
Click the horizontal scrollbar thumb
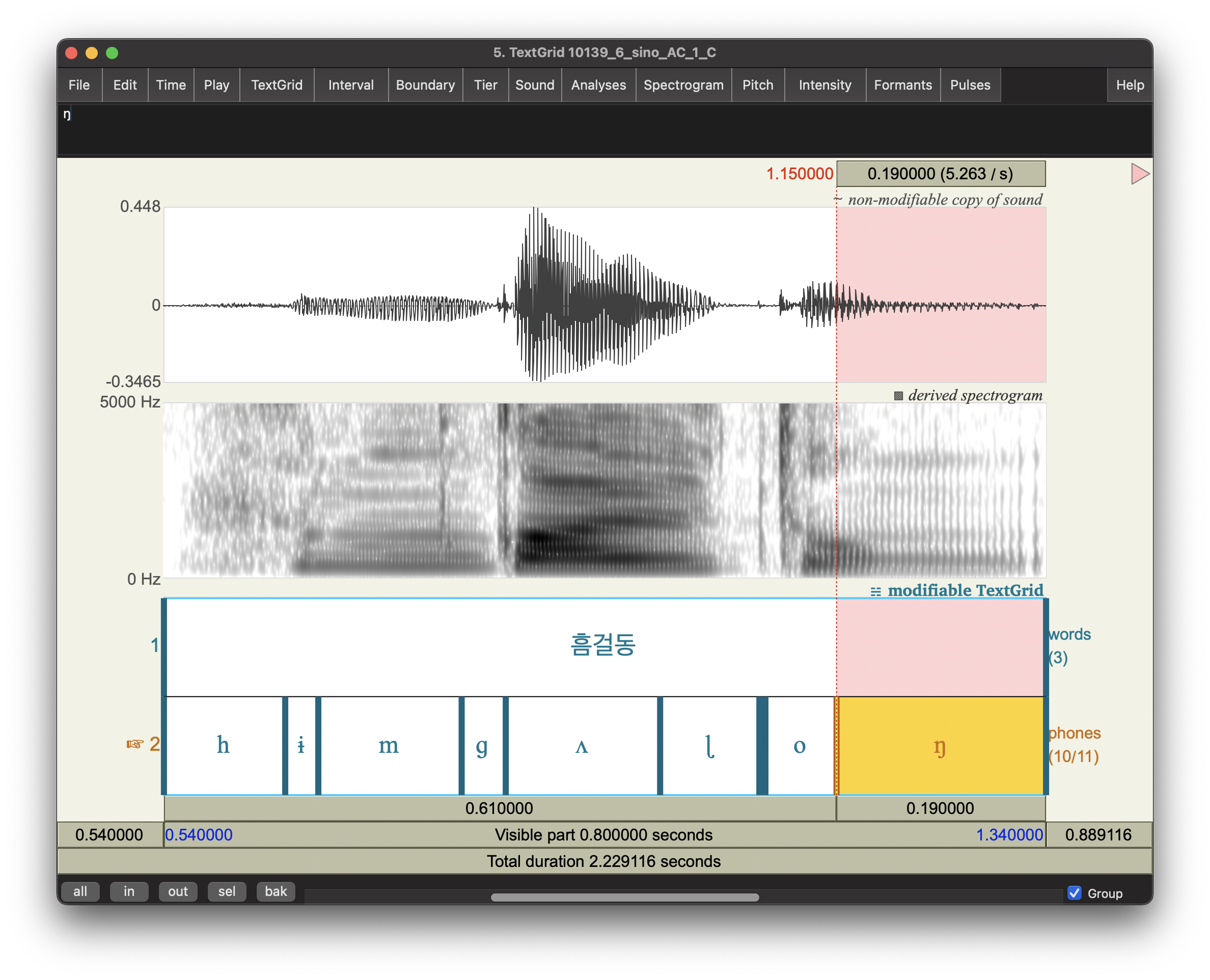pos(624,897)
